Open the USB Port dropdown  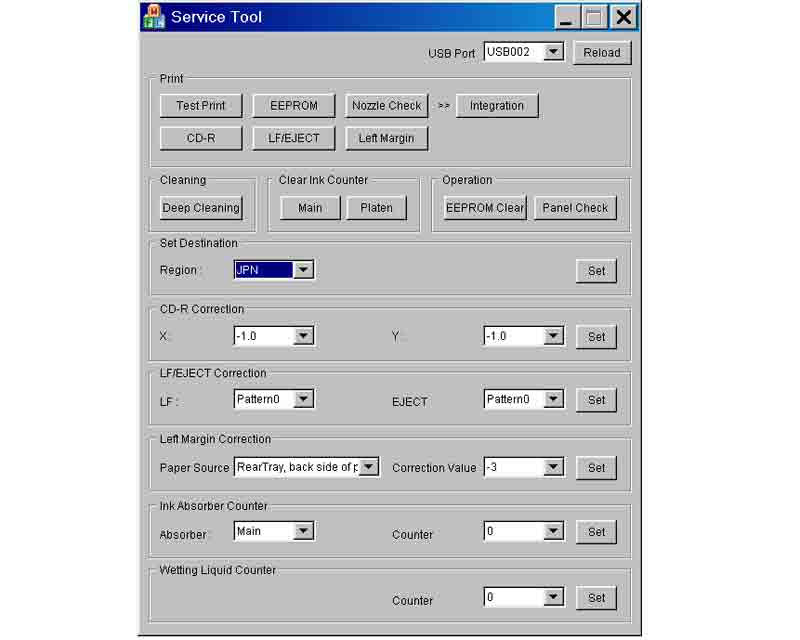[x=523, y=52]
